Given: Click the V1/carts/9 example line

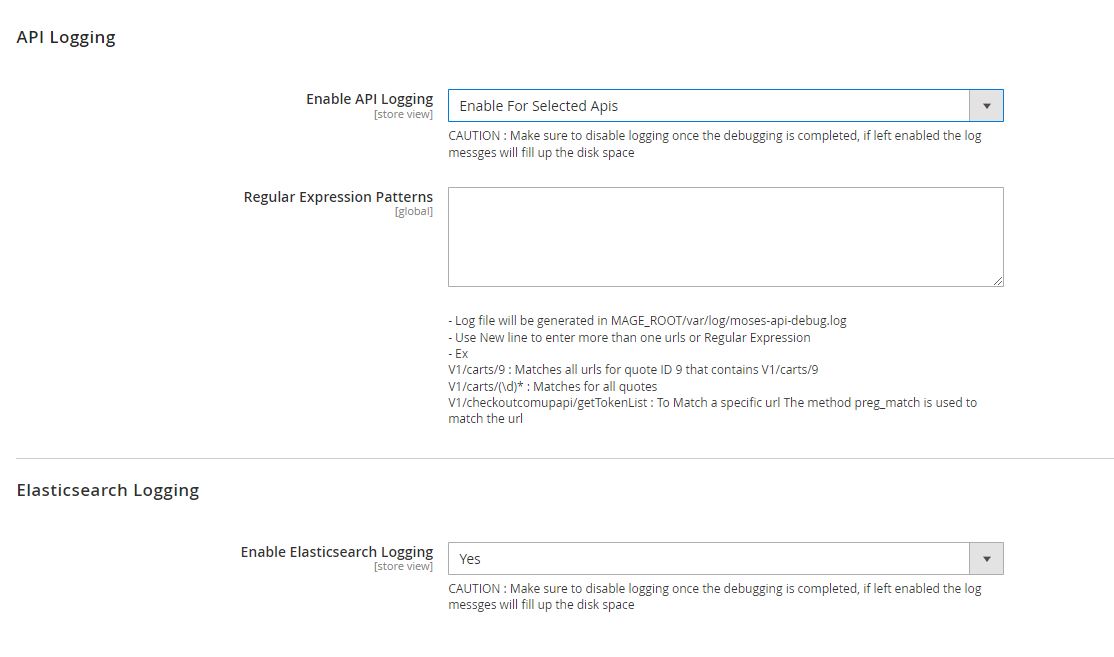Looking at the screenshot, I should (632, 370).
